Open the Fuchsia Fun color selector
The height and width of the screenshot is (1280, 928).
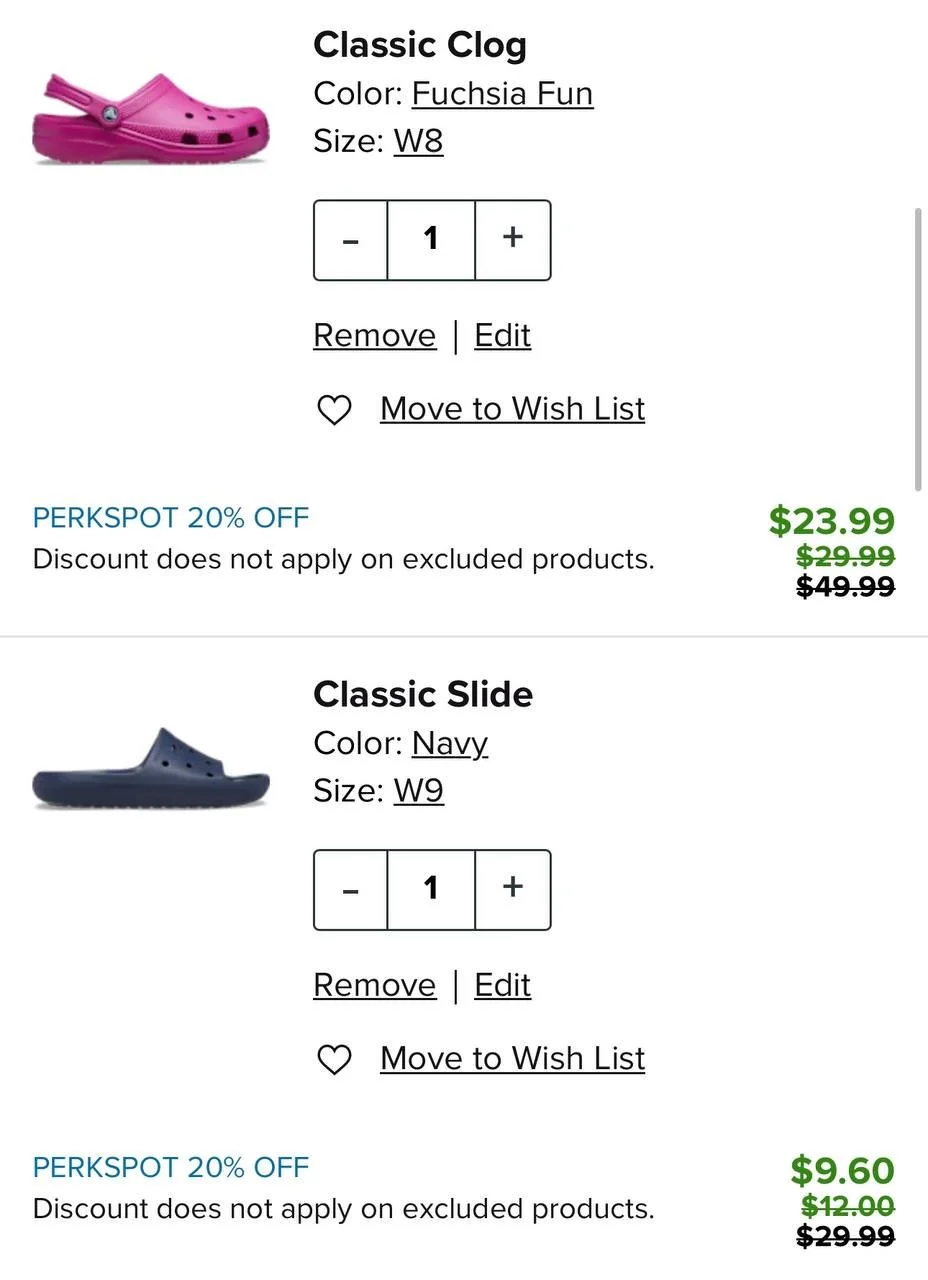coord(502,94)
